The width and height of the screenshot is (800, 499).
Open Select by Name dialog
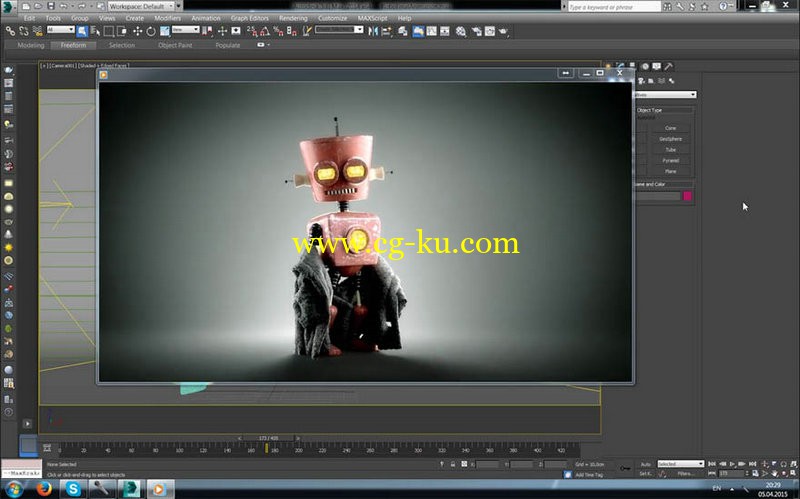coord(95,31)
